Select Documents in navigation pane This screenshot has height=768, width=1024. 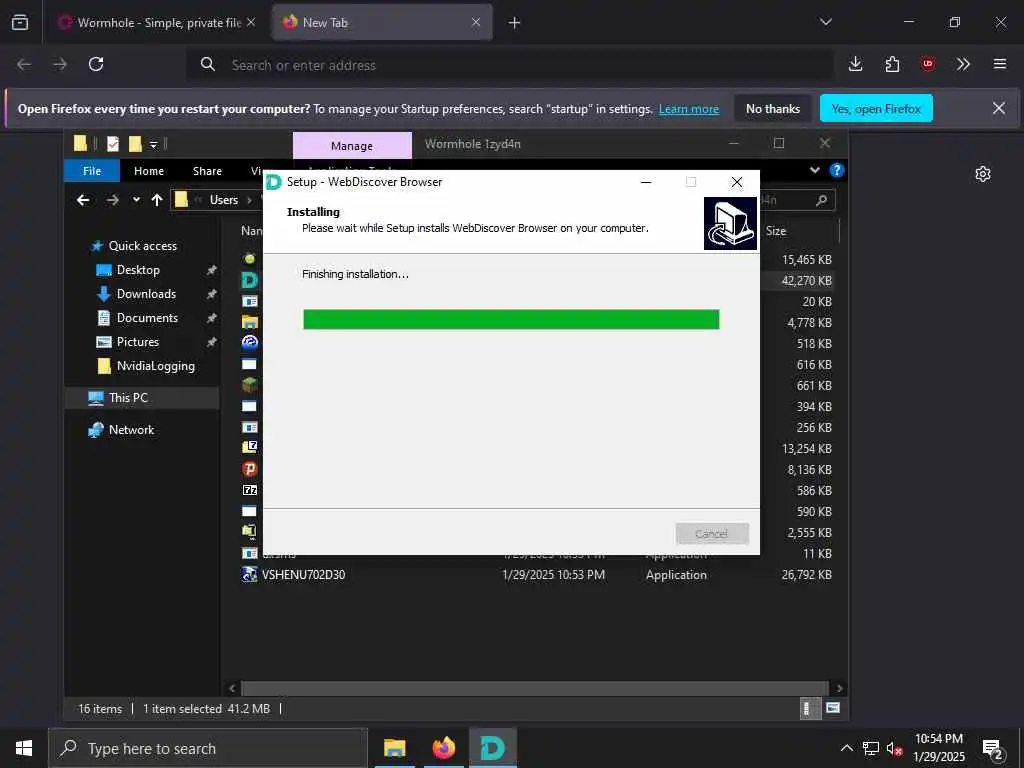147,318
